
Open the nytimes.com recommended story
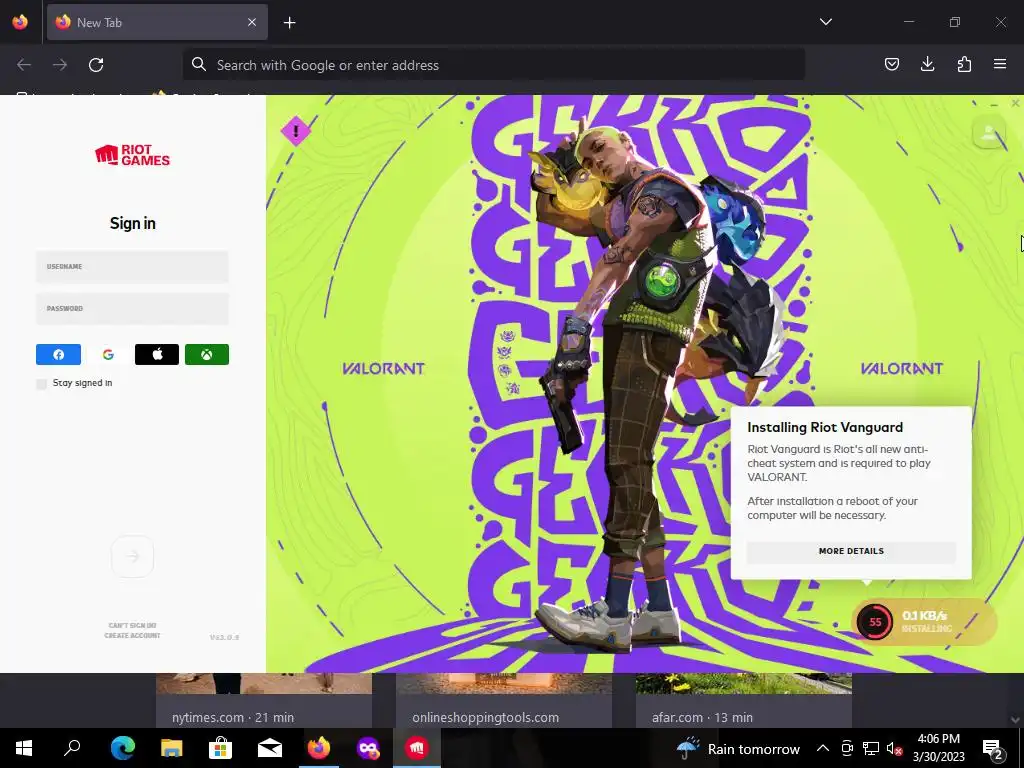[264, 700]
